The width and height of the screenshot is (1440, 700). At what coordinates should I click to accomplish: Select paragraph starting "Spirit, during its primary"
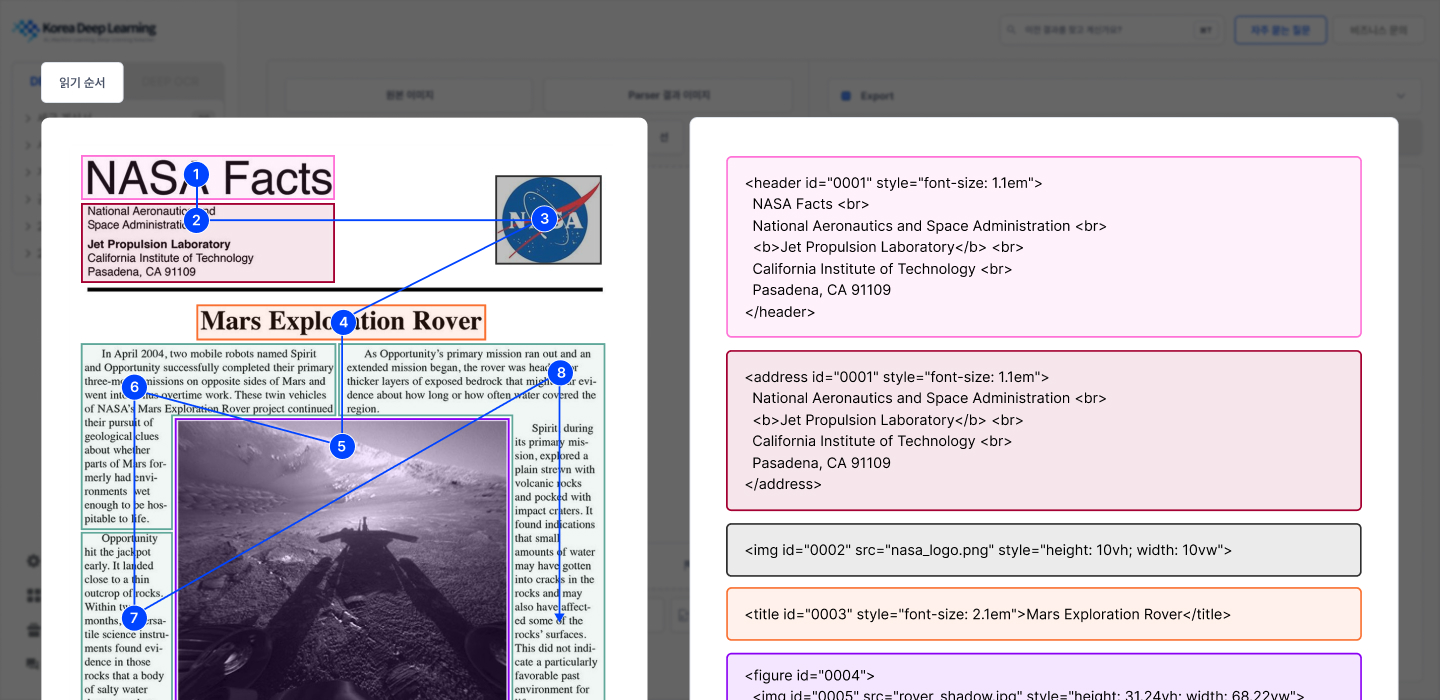click(559, 560)
